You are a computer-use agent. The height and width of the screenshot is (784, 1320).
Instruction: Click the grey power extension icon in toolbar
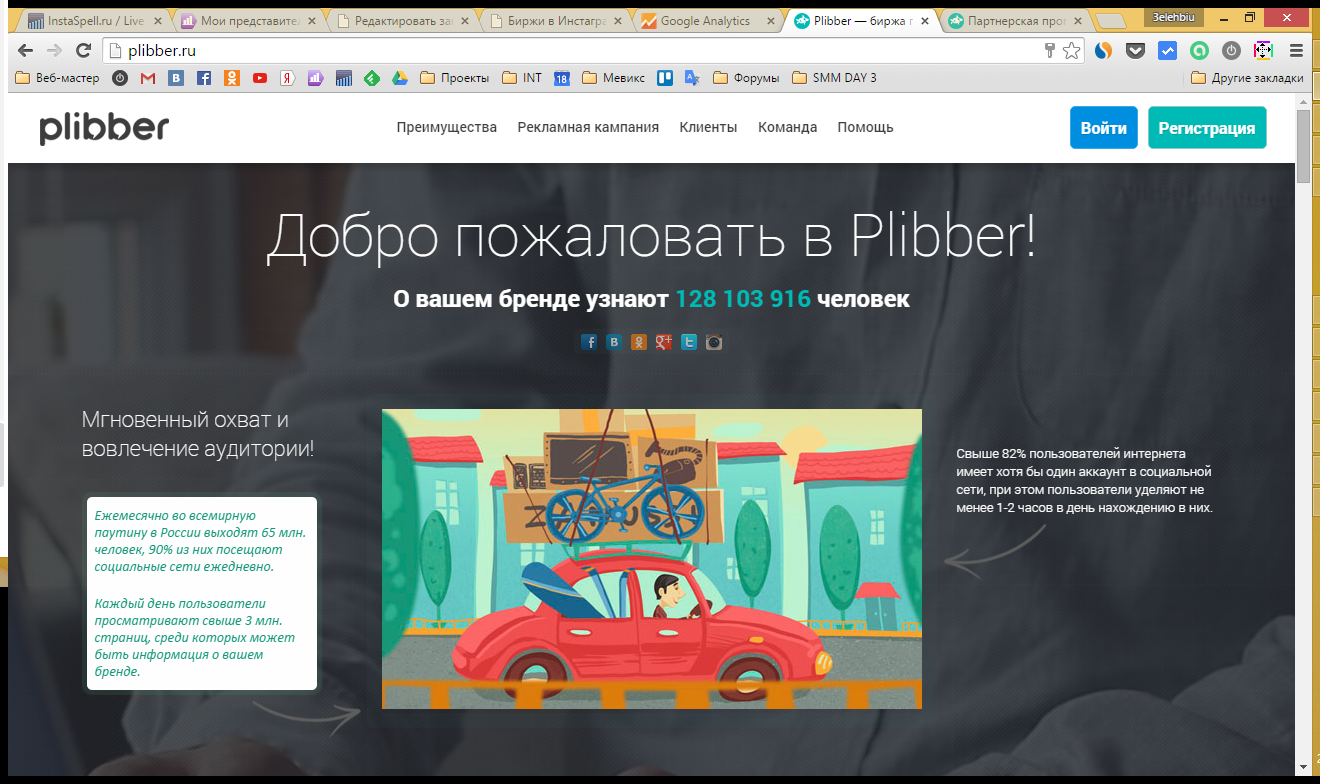pos(1231,50)
